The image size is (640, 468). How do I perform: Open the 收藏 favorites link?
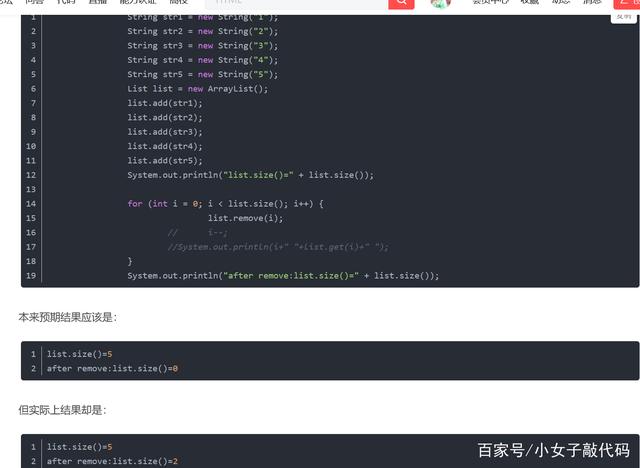pos(530,2)
